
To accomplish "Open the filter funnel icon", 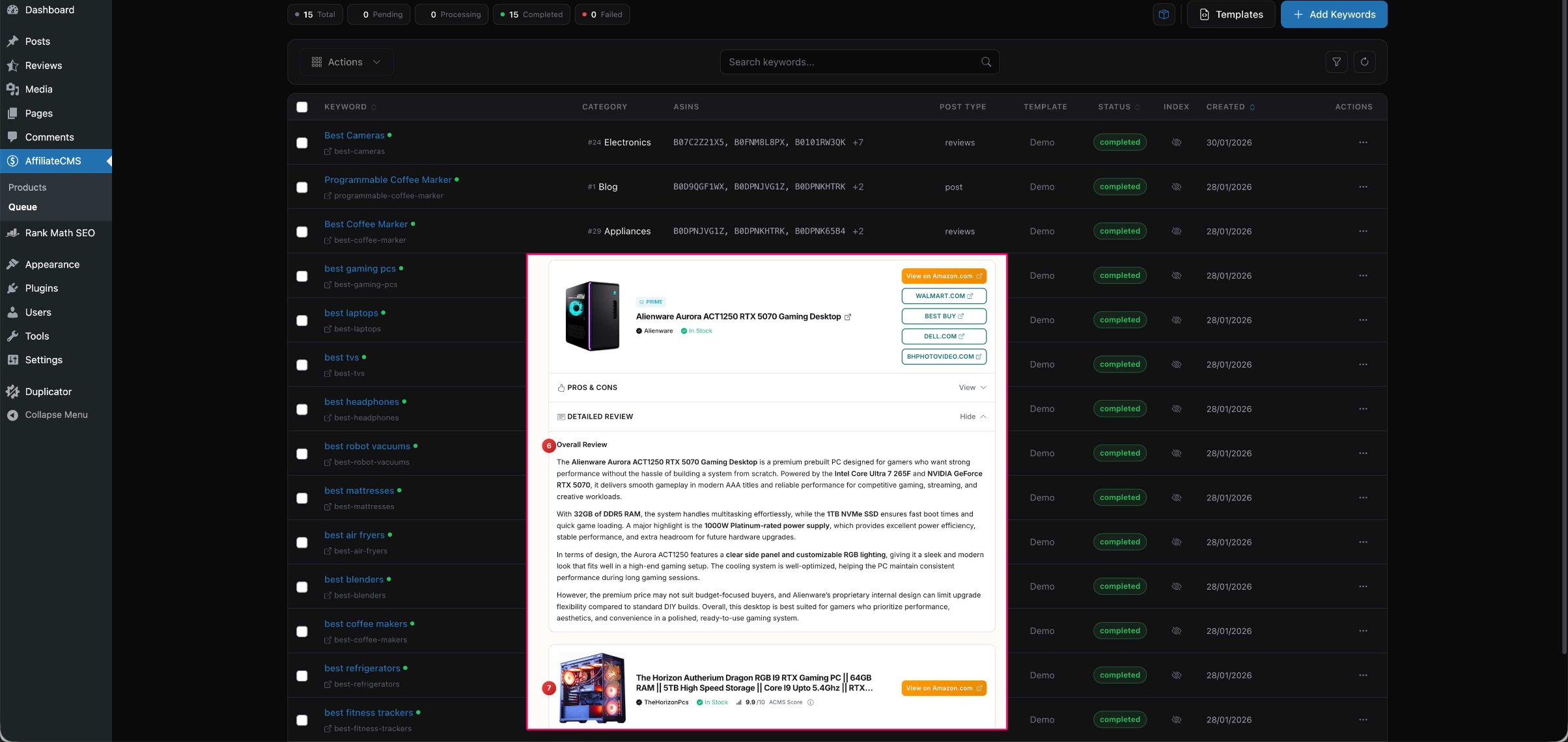I will tap(1336, 62).
